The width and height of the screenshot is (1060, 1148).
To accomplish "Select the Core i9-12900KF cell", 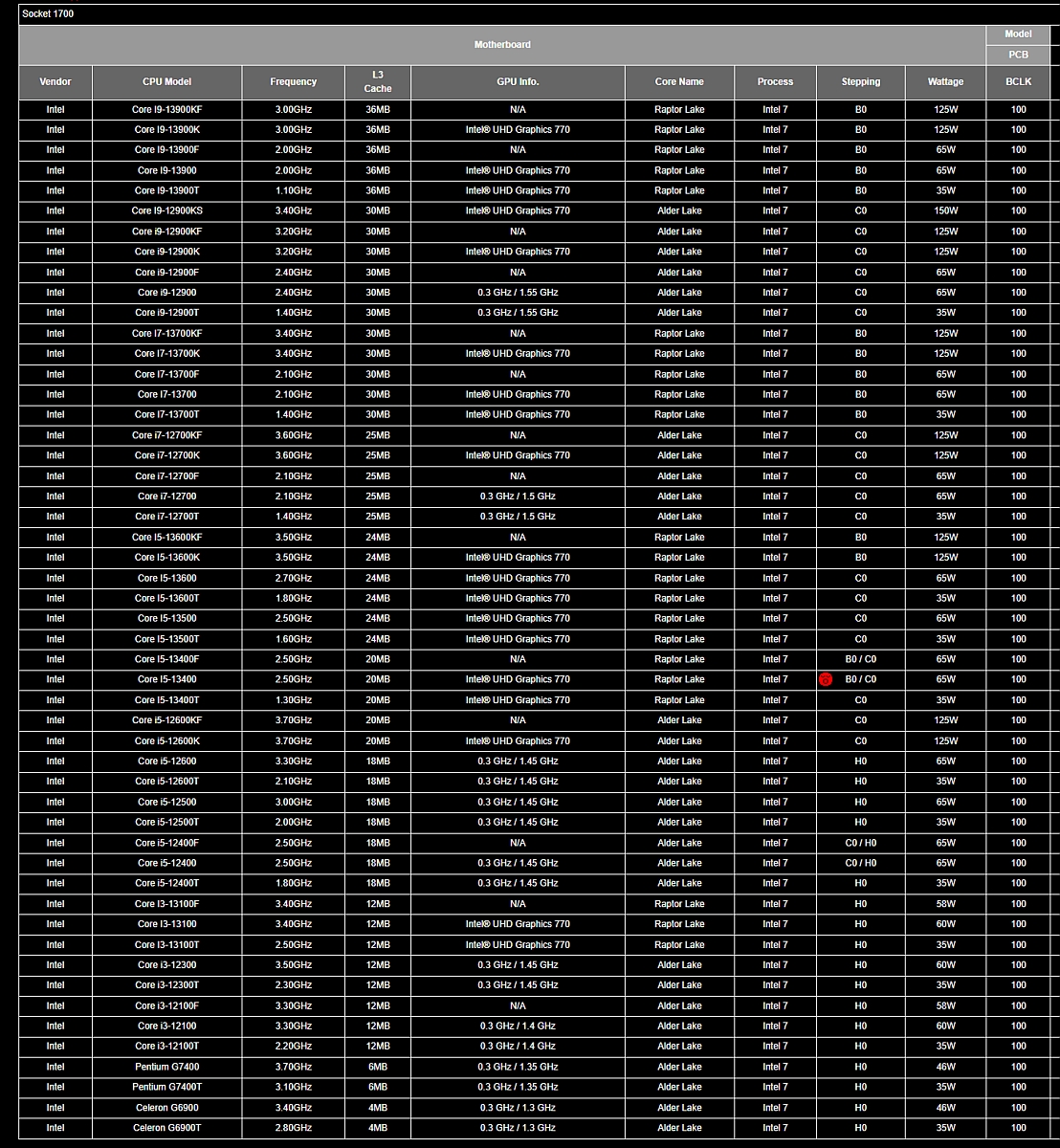I will pos(167,232).
